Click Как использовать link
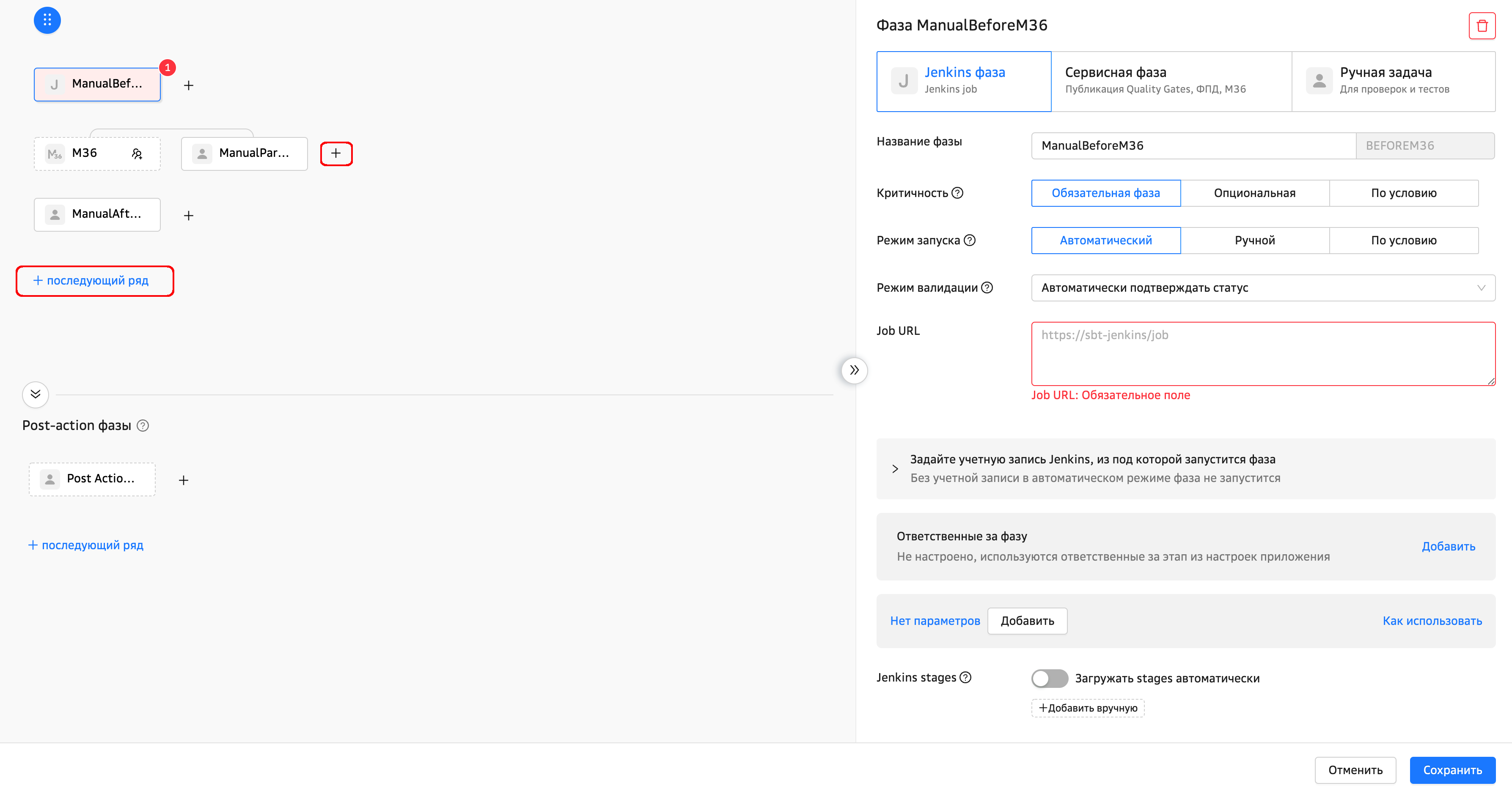Image resolution: width=1512 pixels, height=794 pixels. pos(1432,621)
